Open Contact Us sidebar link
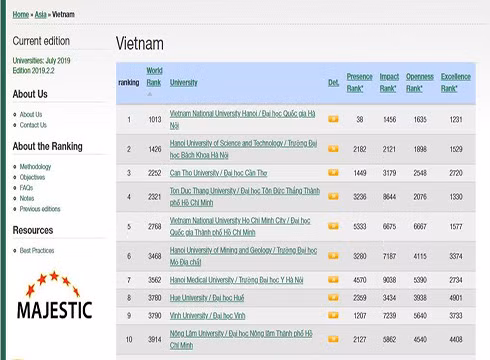 coord(33,125)
